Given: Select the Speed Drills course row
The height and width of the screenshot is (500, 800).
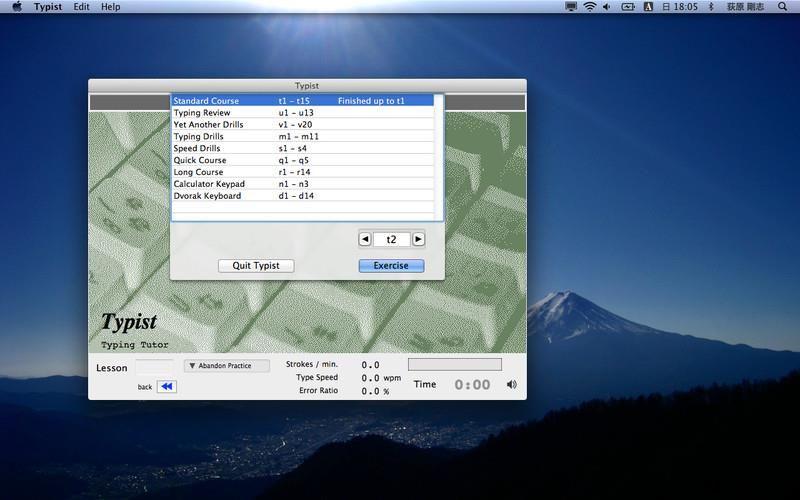Looking at the screenshot, I should click(x=303, y=148).
